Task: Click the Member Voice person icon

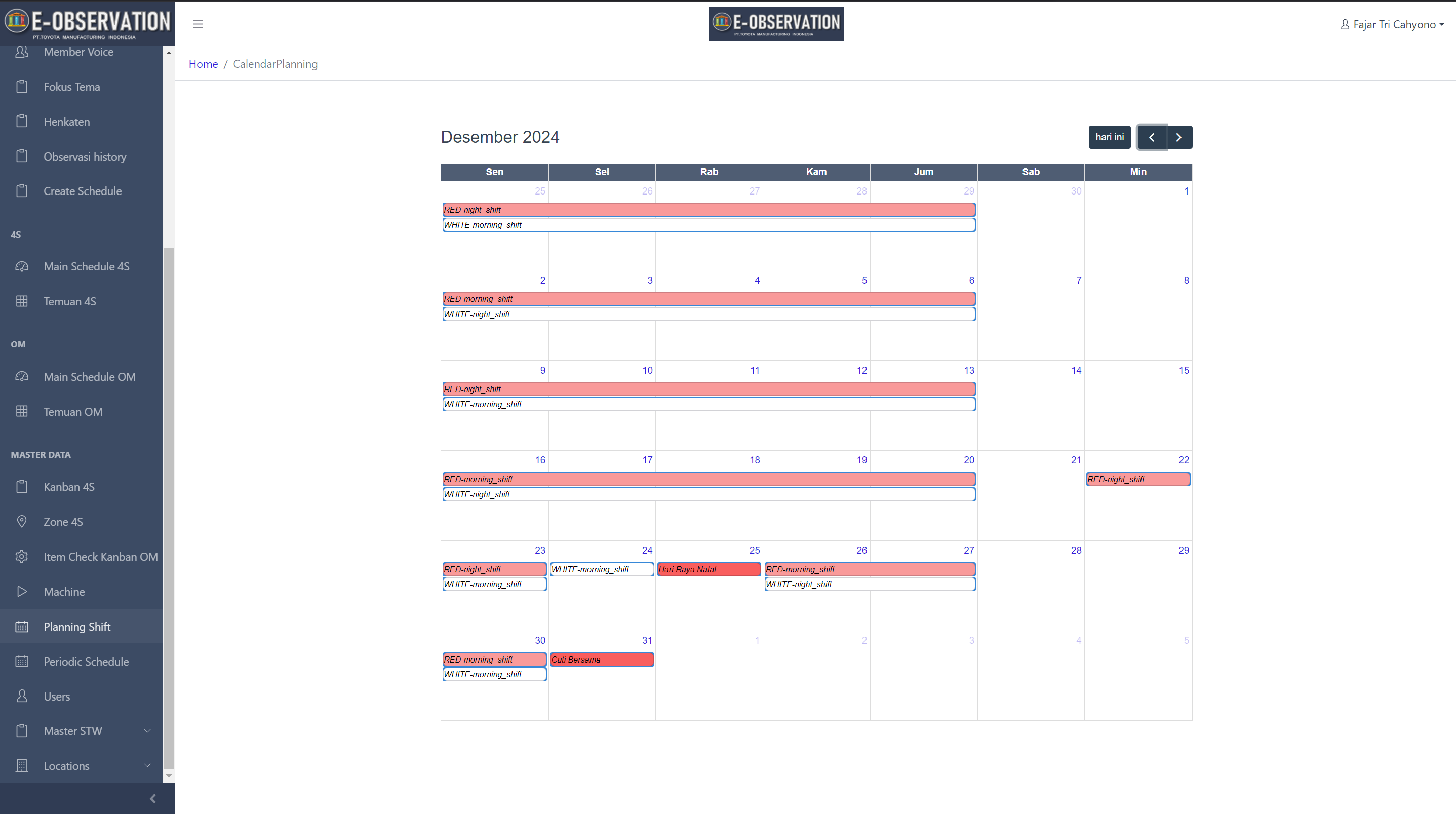Action: coord(21,52)
